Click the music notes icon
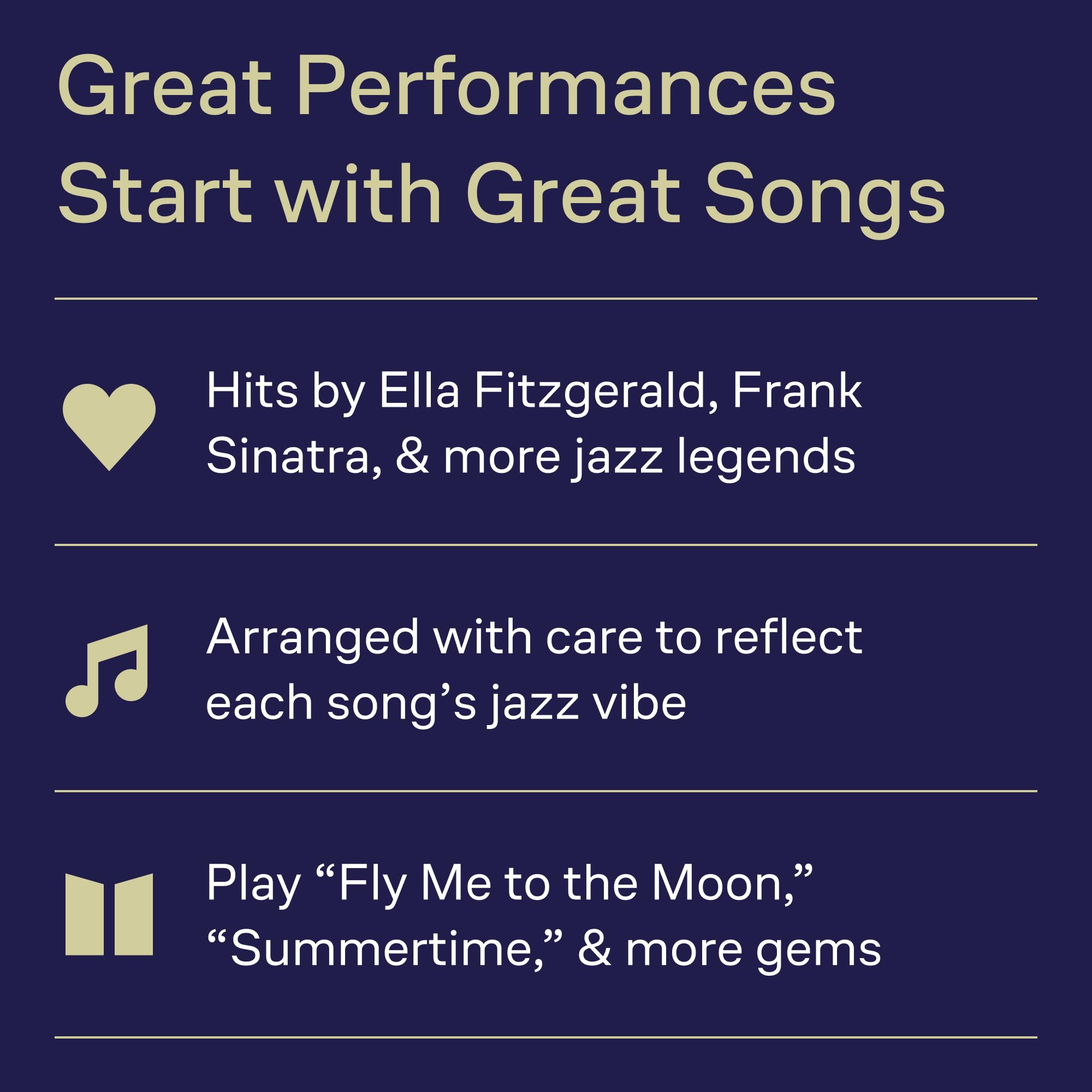 [x=108, y=670]
